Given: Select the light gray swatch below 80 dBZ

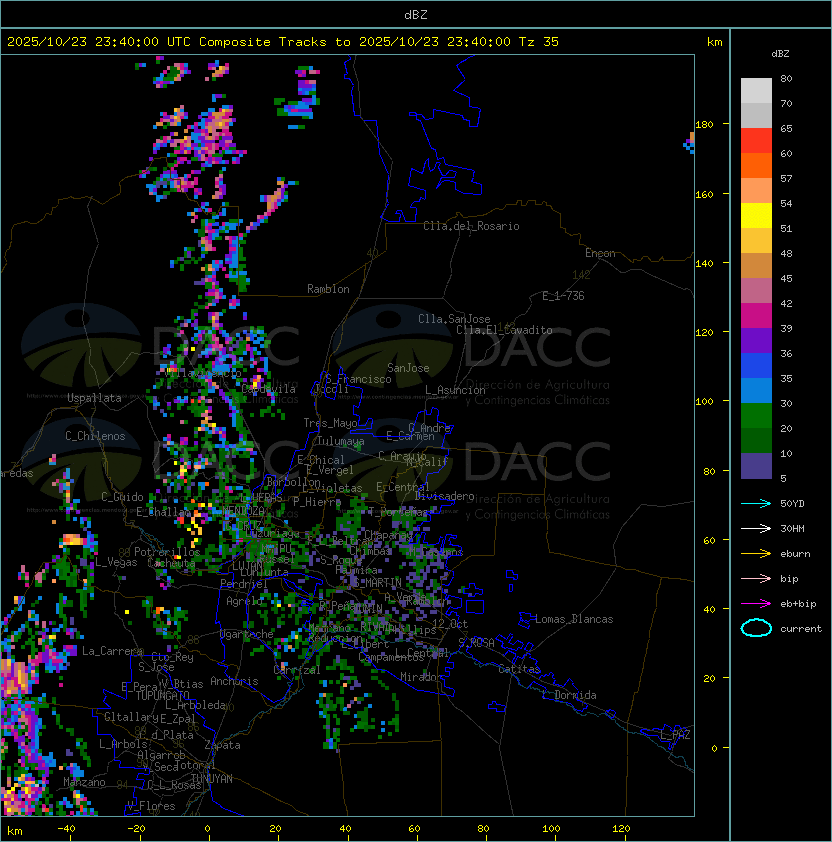Looking at the screenshot, I should point(756,90).
